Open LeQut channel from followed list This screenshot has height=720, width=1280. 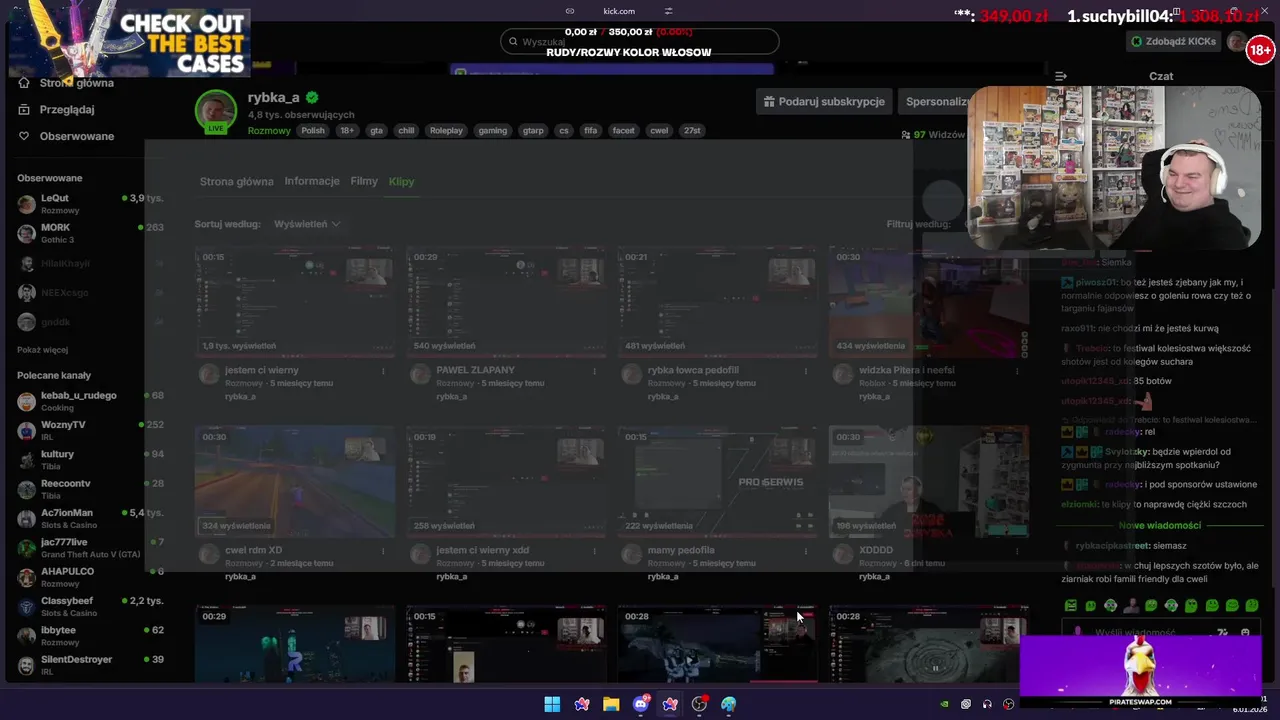click(90, 203)
